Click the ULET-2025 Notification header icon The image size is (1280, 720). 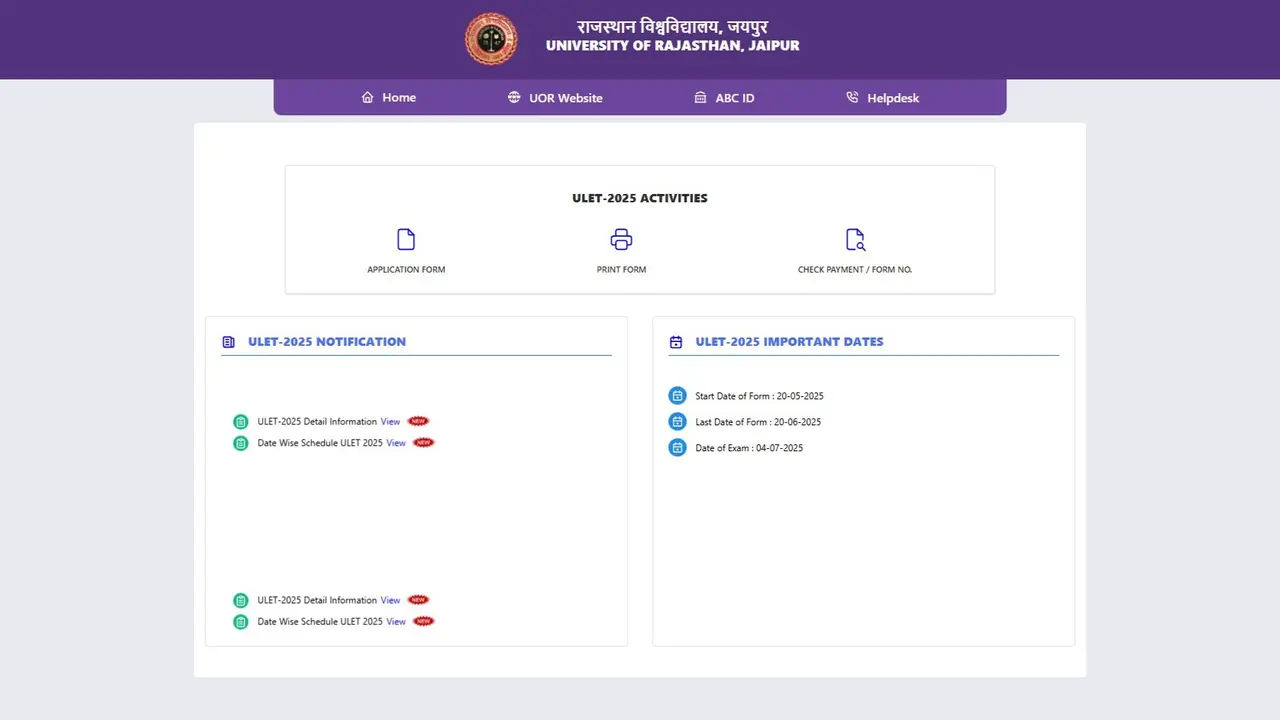[229, 342]
